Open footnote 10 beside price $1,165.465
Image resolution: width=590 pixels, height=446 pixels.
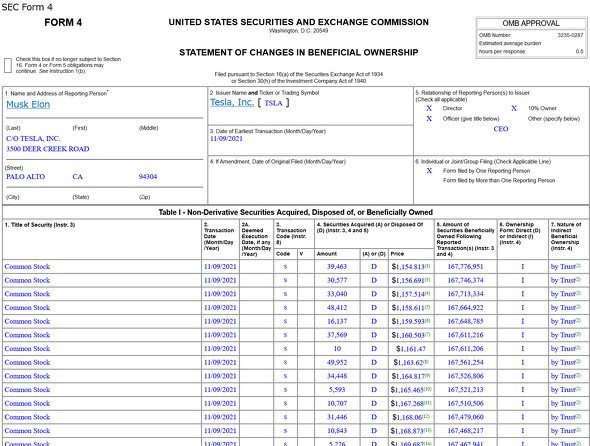[428, 389]
